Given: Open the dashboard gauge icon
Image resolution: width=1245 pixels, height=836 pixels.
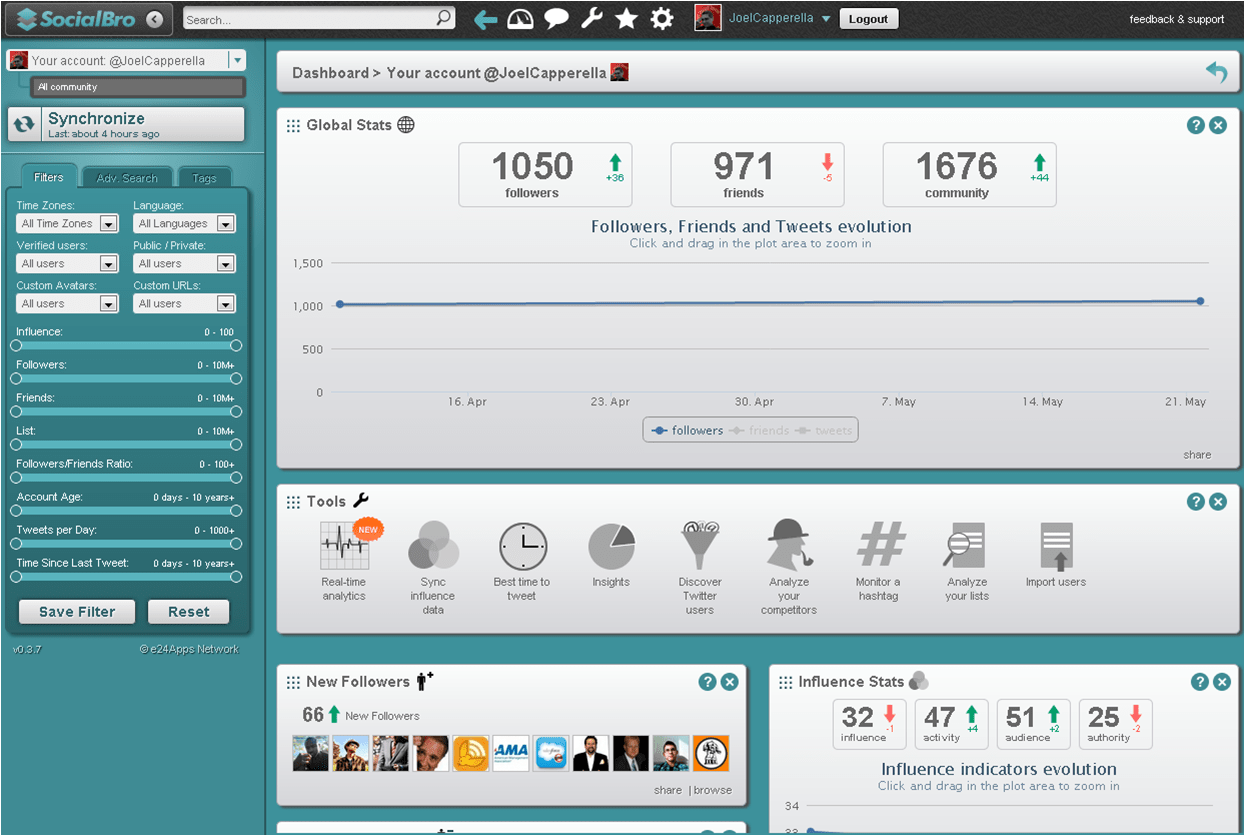Looking at the screenshot, I should (521, 19).
